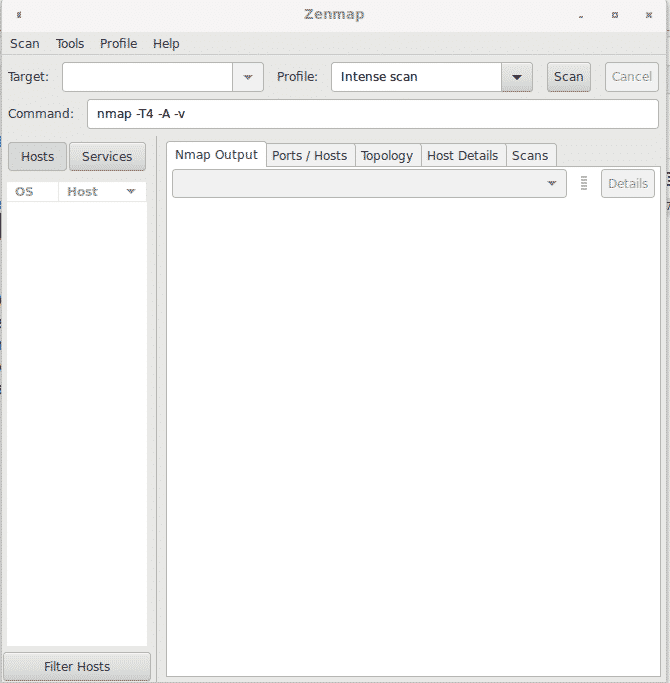Switch to the Services list view

107,156
